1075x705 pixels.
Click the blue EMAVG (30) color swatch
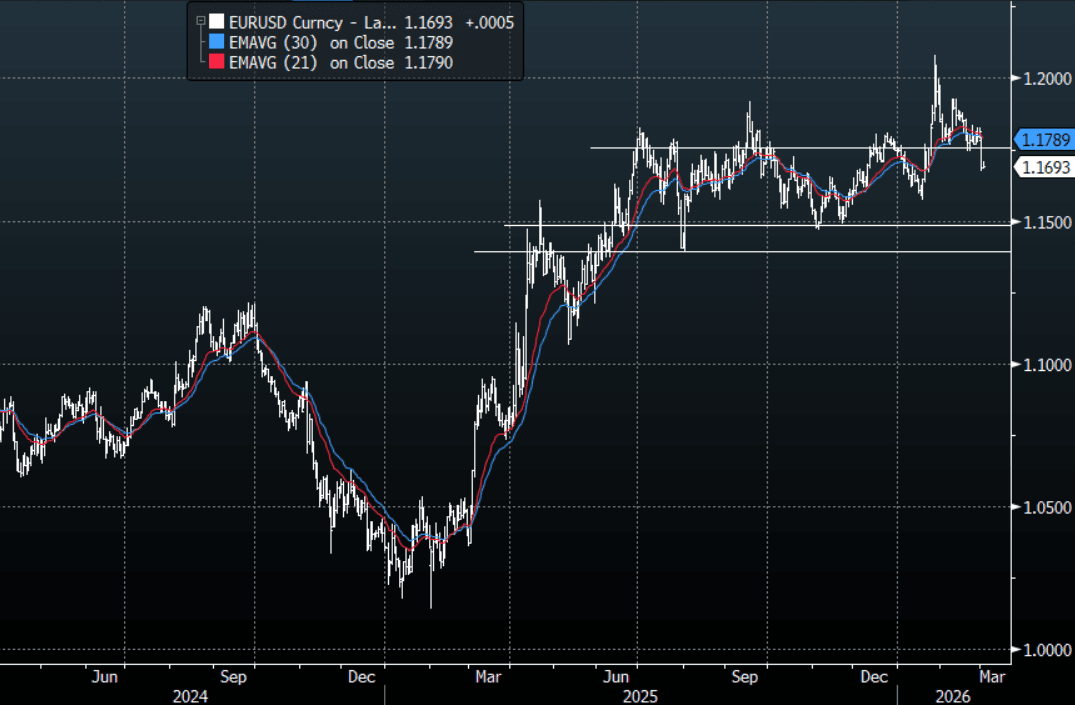point(216,43)
